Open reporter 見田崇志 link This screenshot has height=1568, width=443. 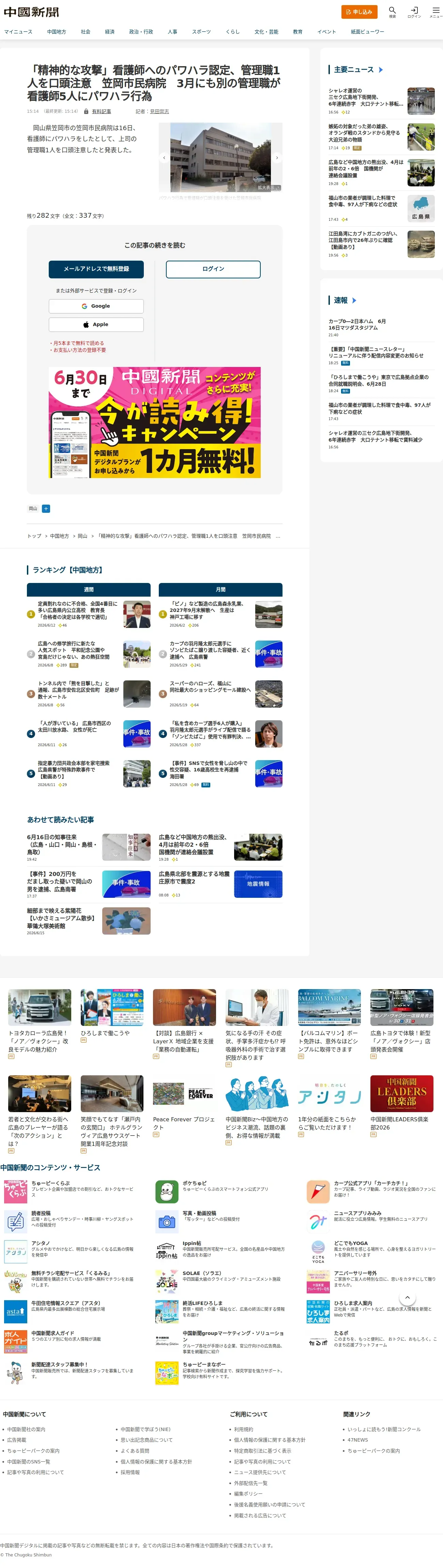tap(159, 111)
